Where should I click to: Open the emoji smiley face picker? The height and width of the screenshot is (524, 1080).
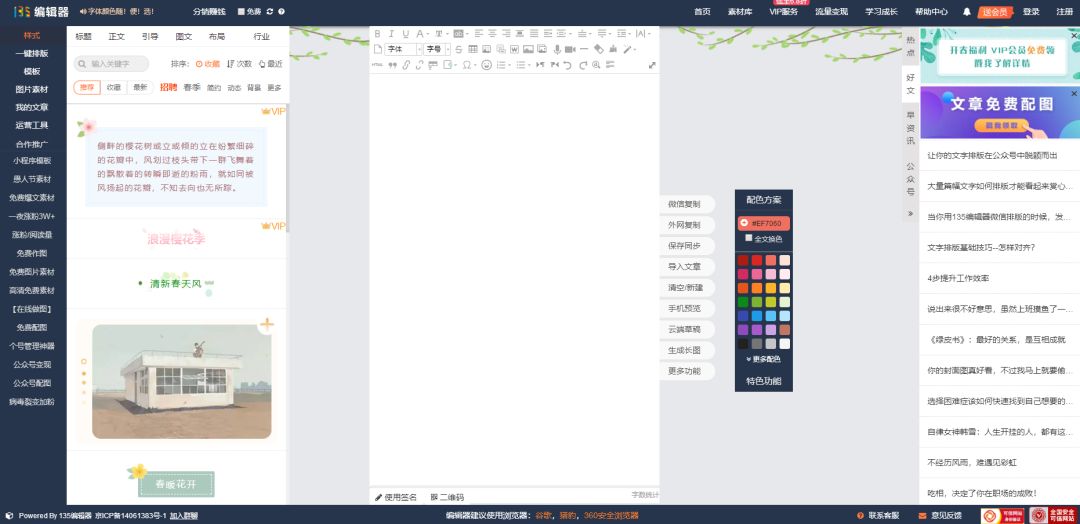click(x=486, y=65)
